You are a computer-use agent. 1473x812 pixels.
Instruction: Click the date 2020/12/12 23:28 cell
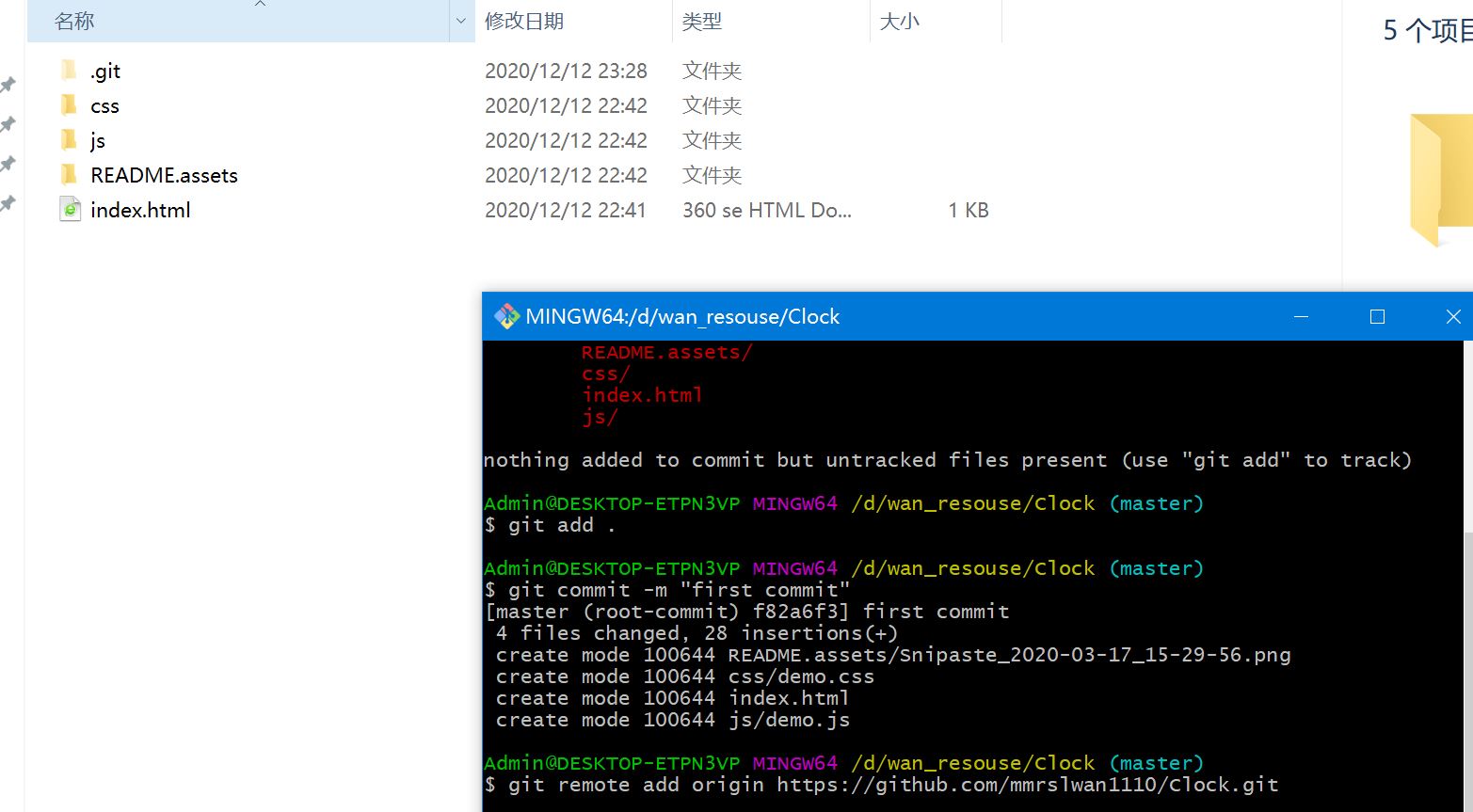tap(566, 71)
